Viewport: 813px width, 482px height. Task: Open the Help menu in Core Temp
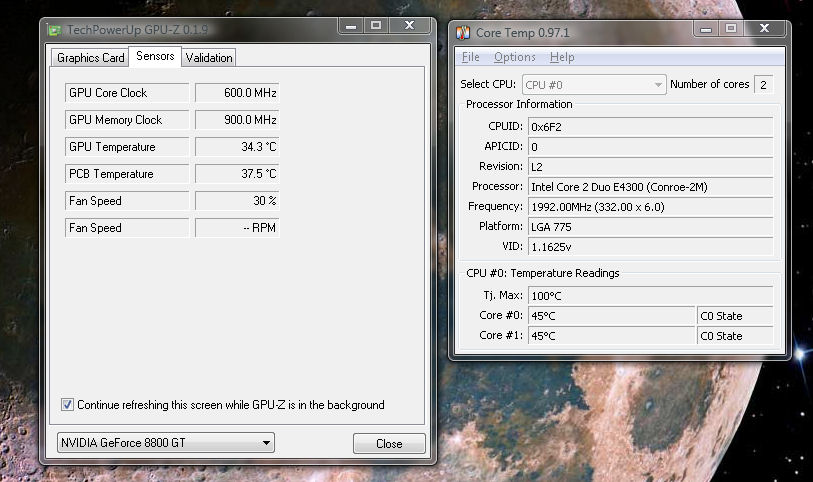562,57
